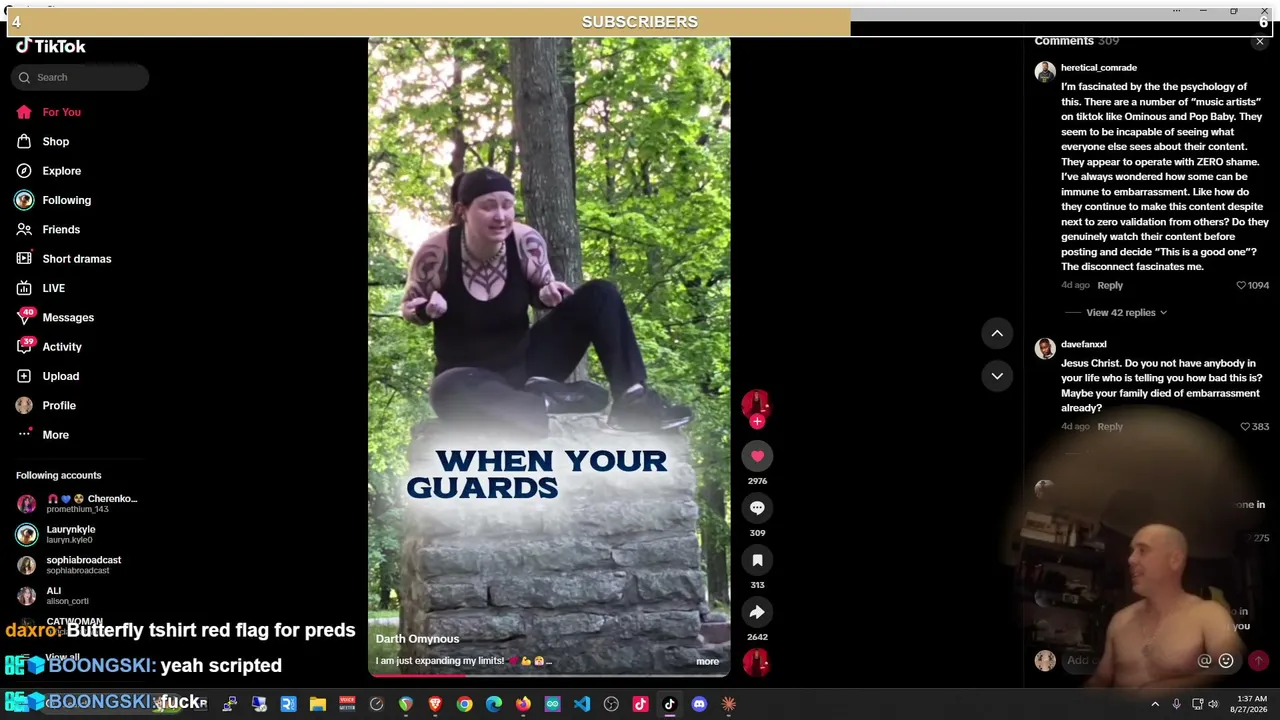Mention a user with @ icon

(1205, 661)
